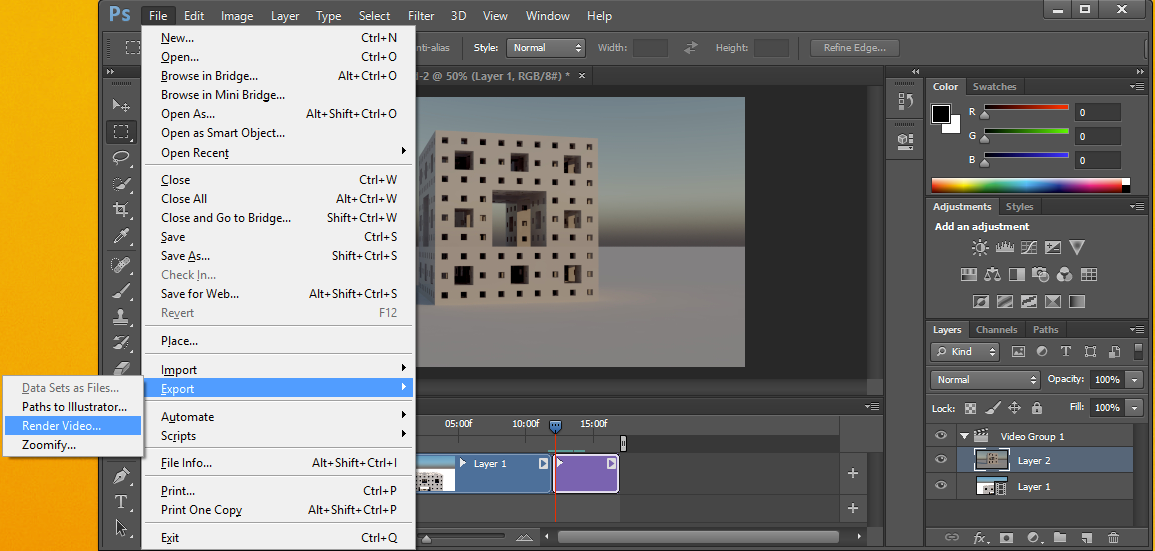Choose Save for Web menu item
1155x551 pixels.
[279, 294]
